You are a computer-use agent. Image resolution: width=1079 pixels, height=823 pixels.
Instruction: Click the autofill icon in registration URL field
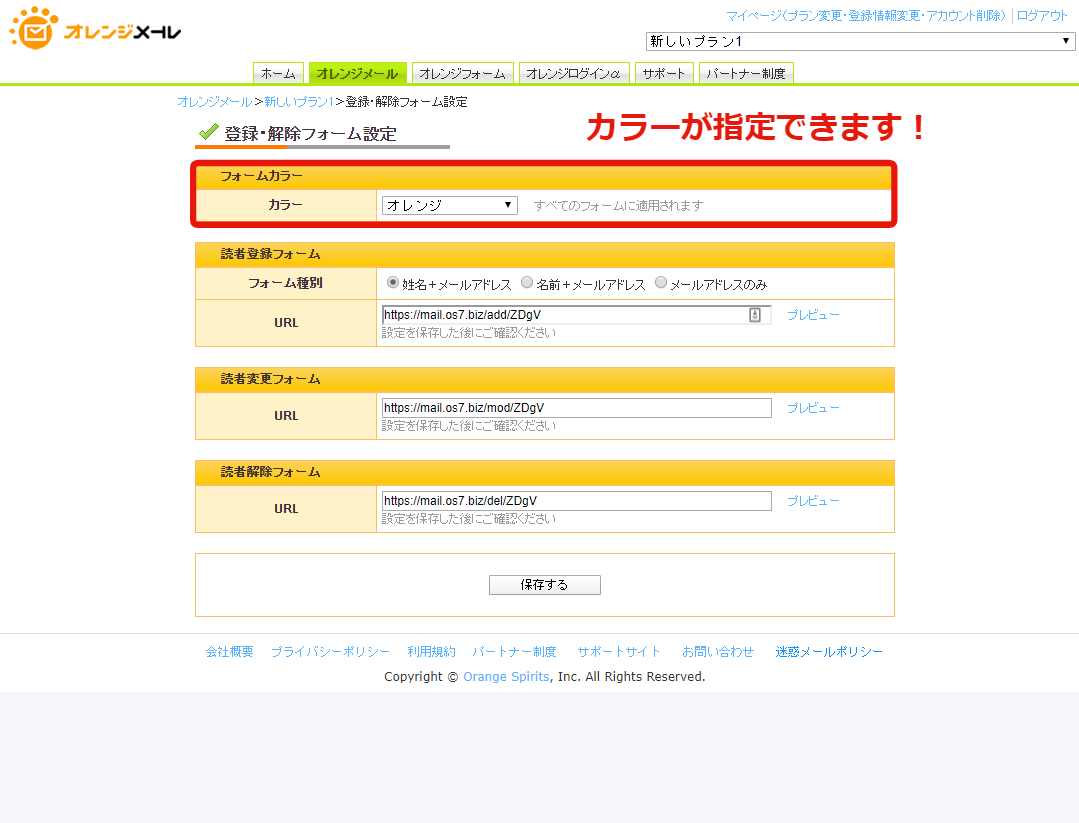coord(755,315)
